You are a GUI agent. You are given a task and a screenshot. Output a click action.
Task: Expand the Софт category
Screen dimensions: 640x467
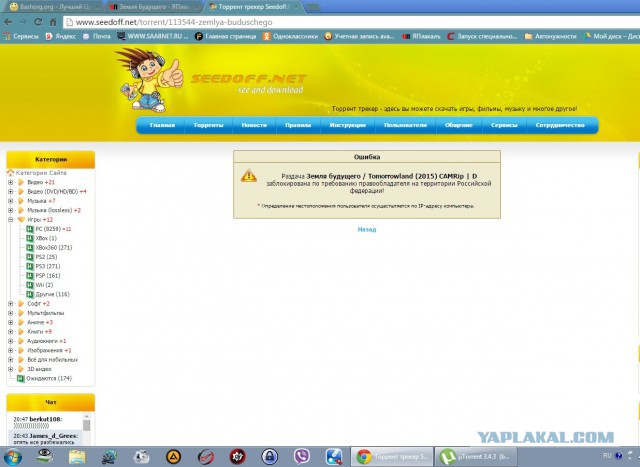pyautogui.click(x=11, y=304)
